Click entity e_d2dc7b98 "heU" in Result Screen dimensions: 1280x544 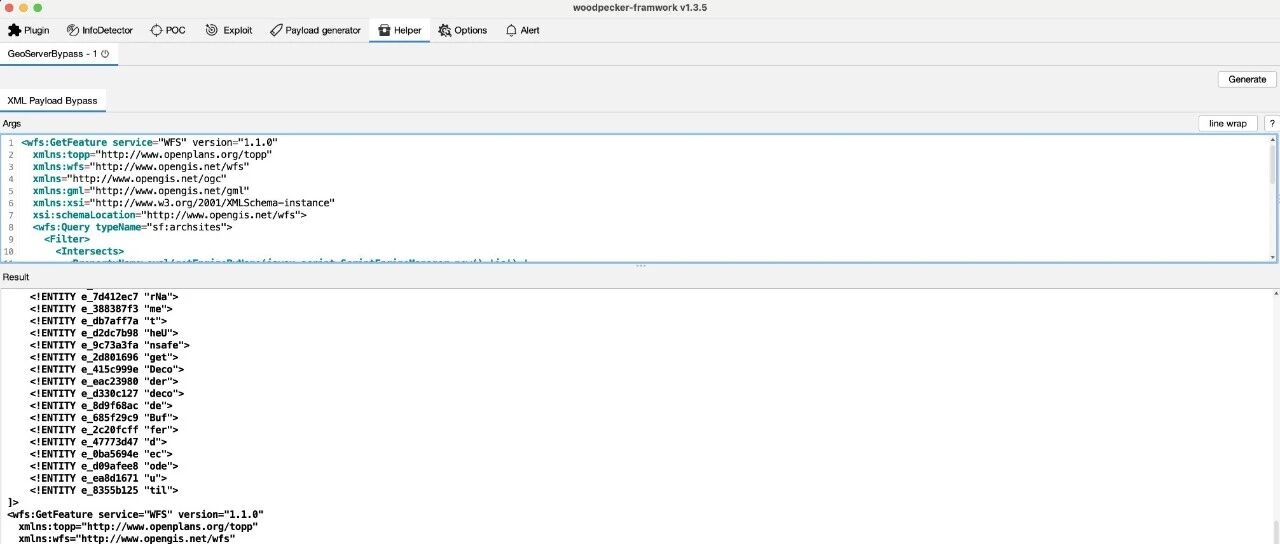104,332
